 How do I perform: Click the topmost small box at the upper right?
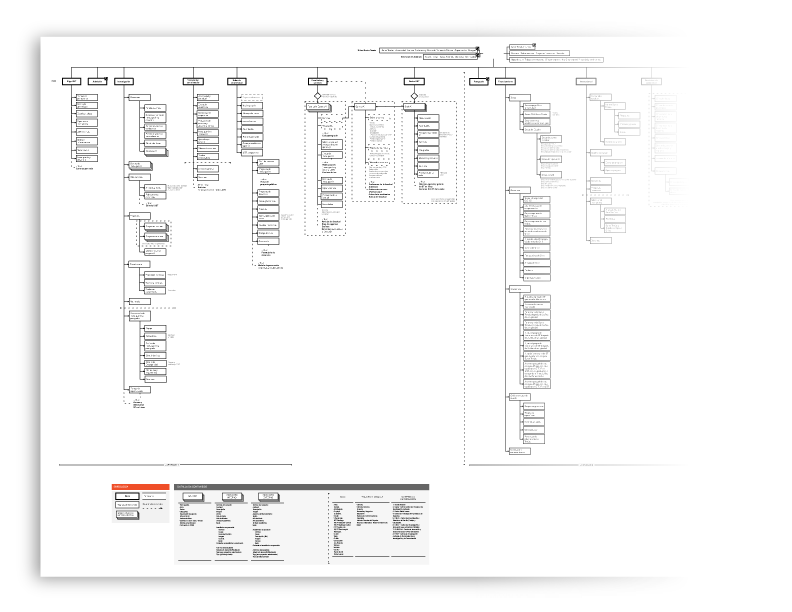(521, 46)
